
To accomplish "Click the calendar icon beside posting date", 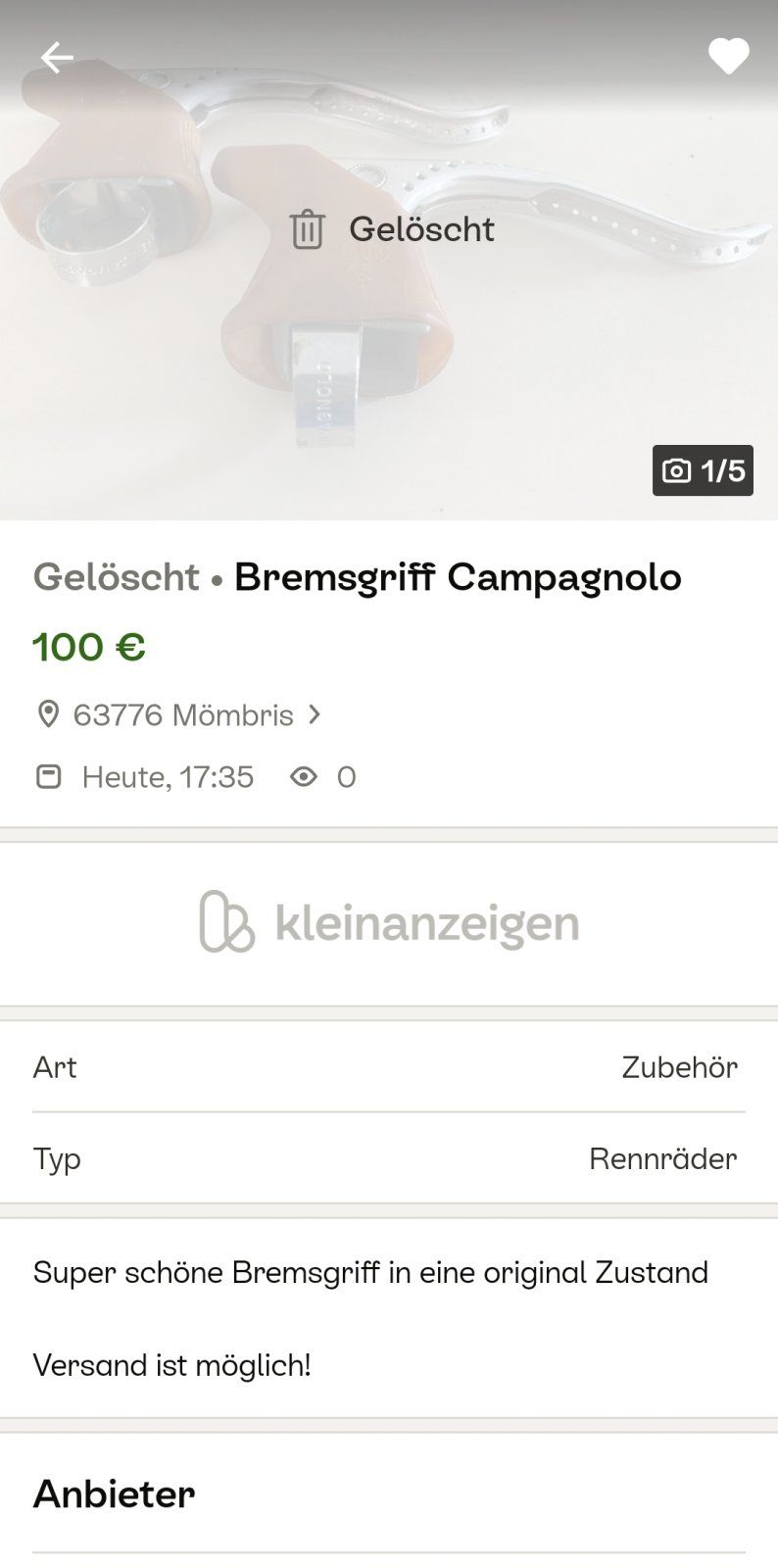I will point(48,777).
